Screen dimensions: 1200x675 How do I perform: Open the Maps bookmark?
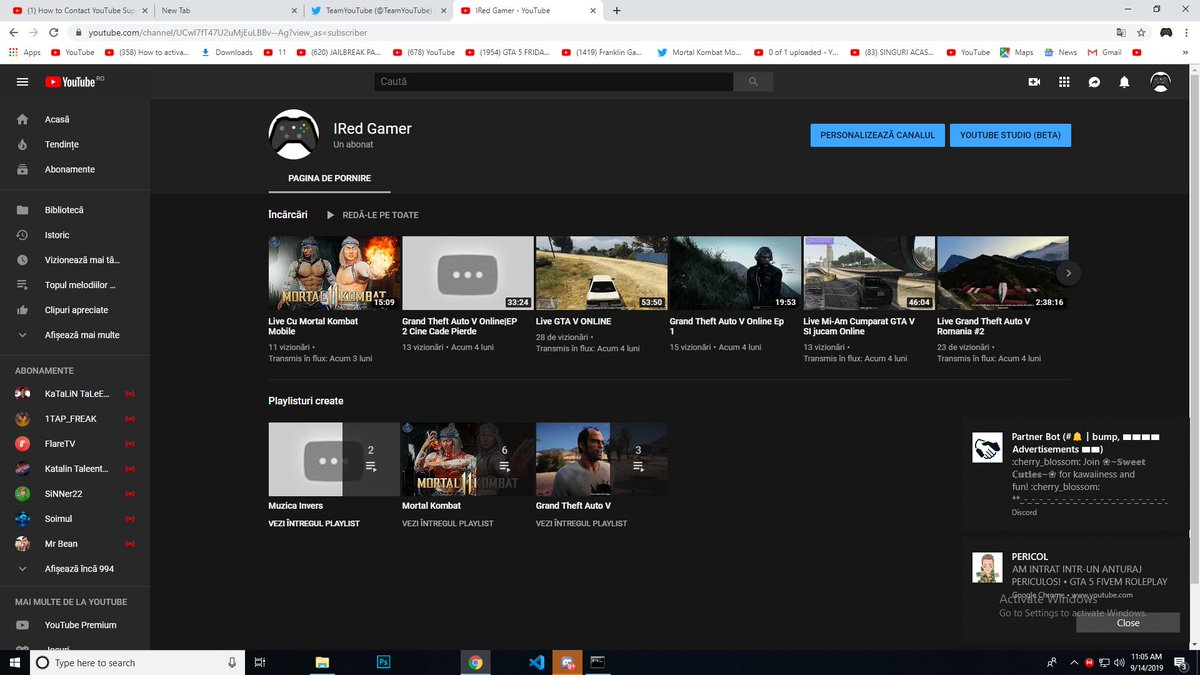tap(1016, 52)
